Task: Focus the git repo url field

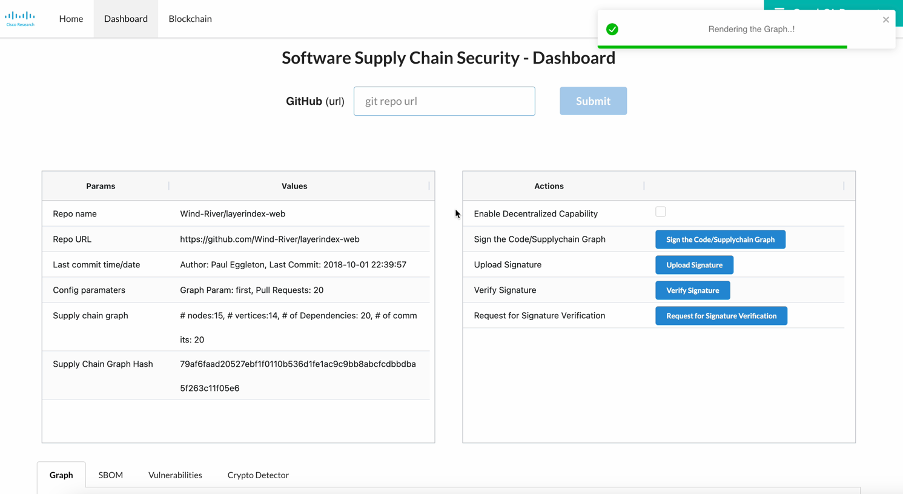Action: [444, 101]
